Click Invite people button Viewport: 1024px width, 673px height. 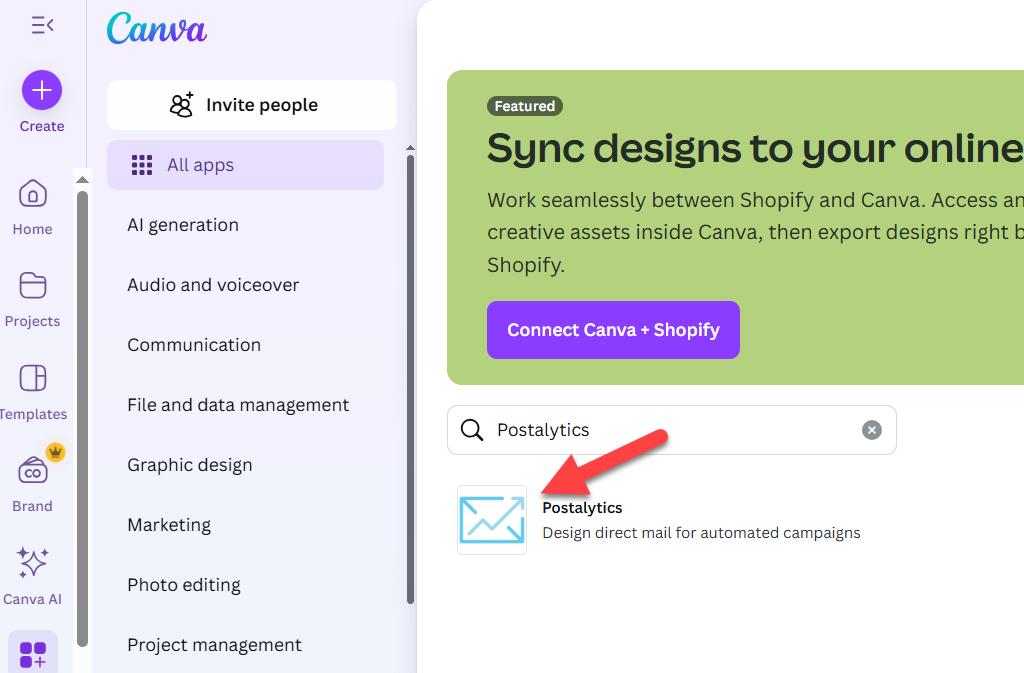(252, 105)
